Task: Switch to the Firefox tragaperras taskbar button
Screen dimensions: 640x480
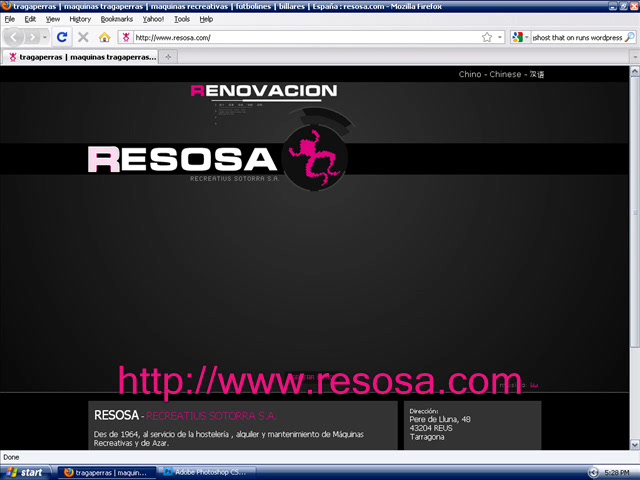Action: click(x=107, y=473)
